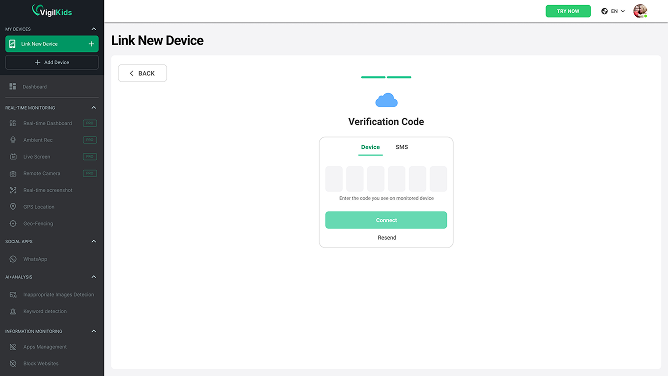The width and height of the screenshot is (668, 376).
Task: Collapse the Real-Time Monitoring section
Action: coord(94,108)
